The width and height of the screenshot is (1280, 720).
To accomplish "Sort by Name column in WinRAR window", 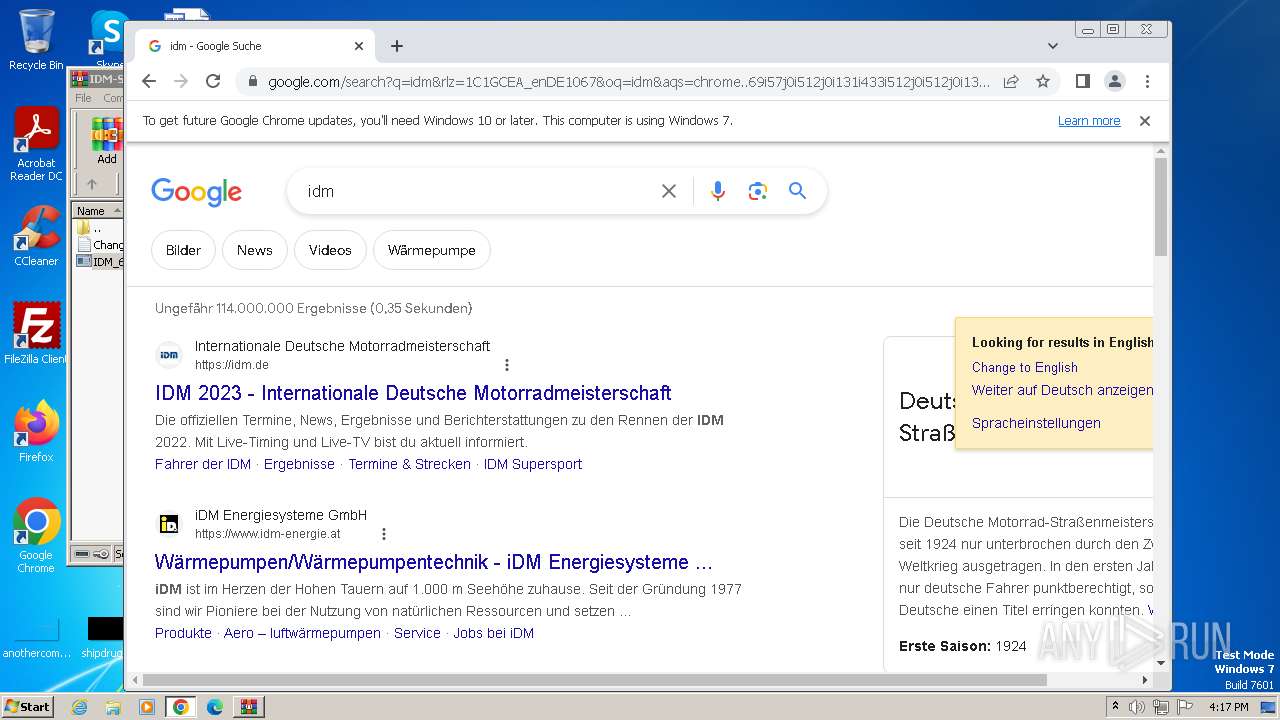I will pyautogui.click(x=97, y=211).
